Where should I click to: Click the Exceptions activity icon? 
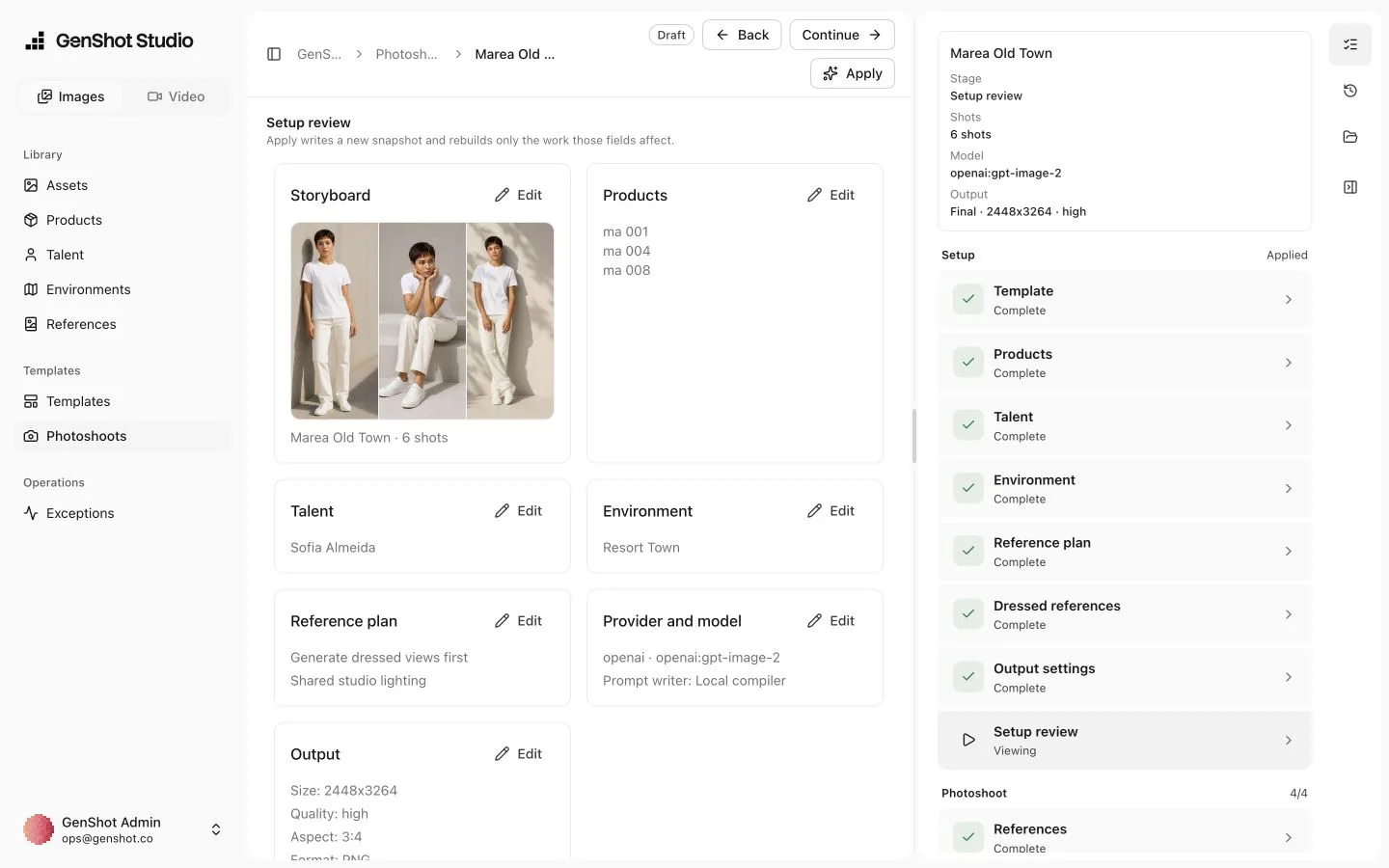click(31, 513)
